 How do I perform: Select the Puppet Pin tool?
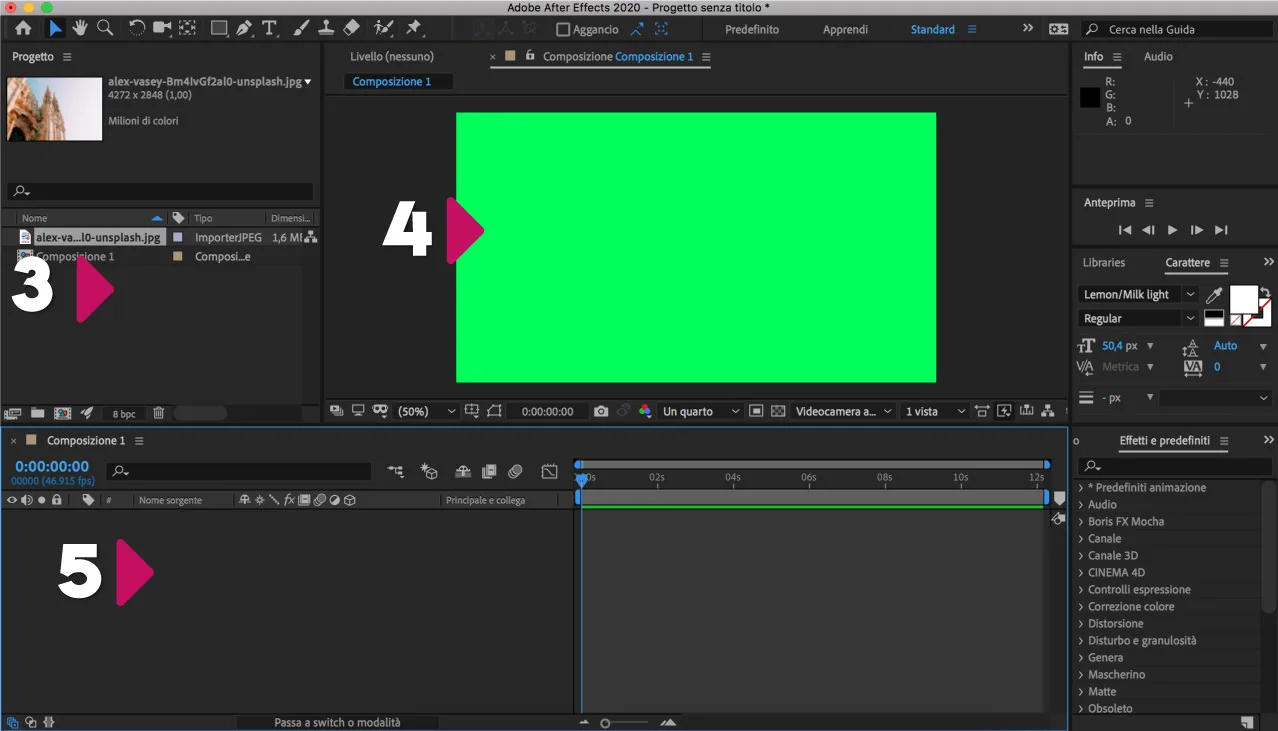[413, 28]
